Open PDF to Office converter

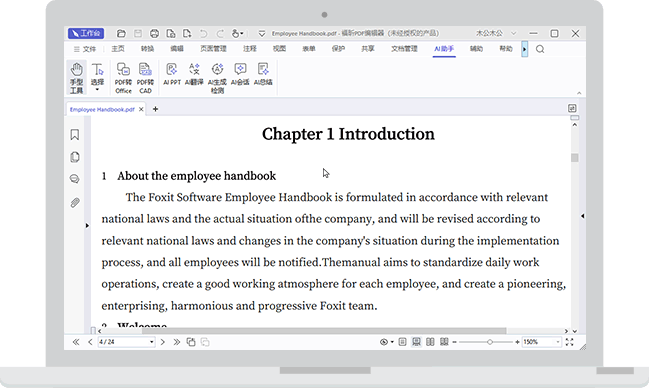pyautogui.click(x=123, y=77)
